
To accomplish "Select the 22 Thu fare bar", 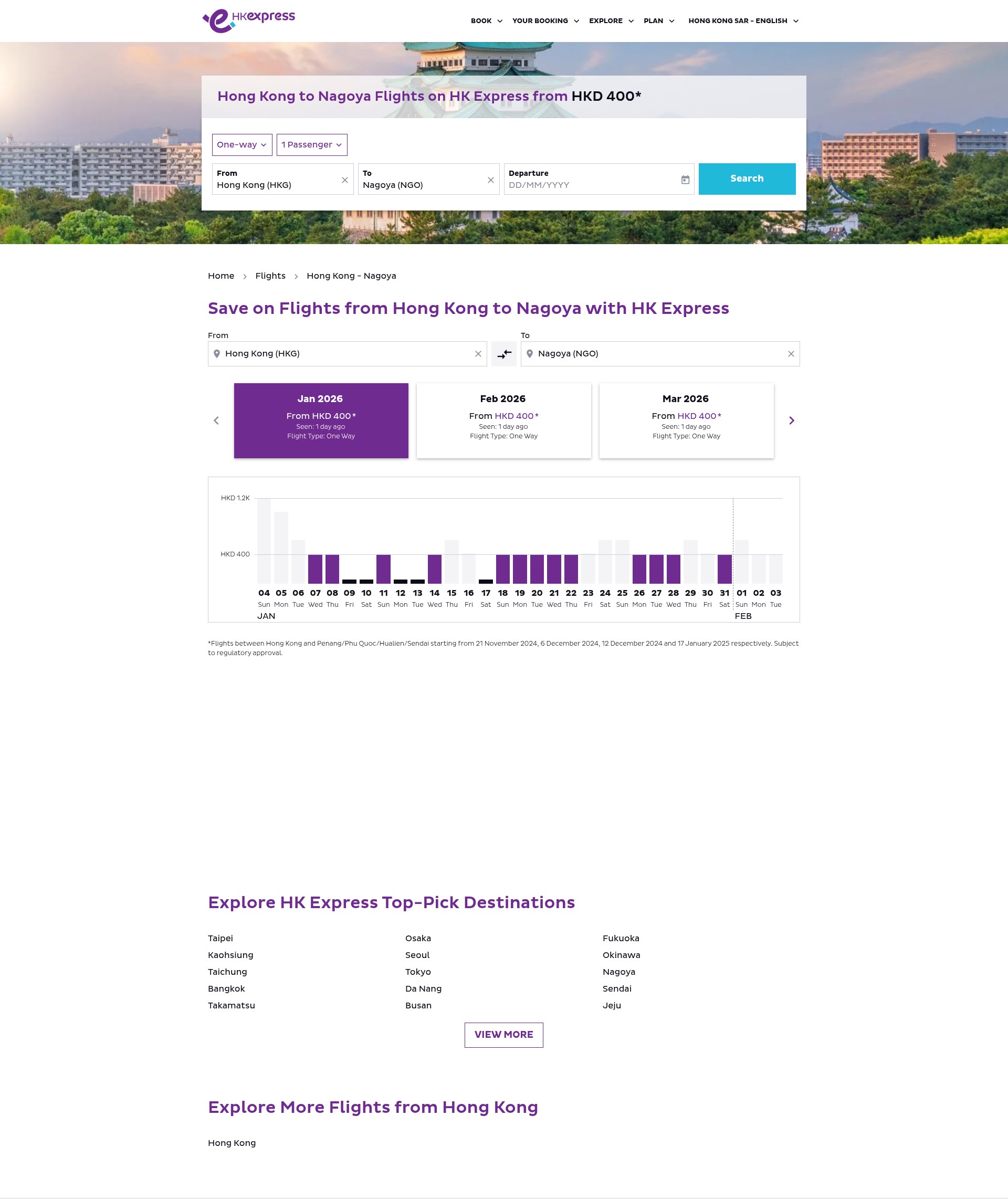I will coord(571,569).
